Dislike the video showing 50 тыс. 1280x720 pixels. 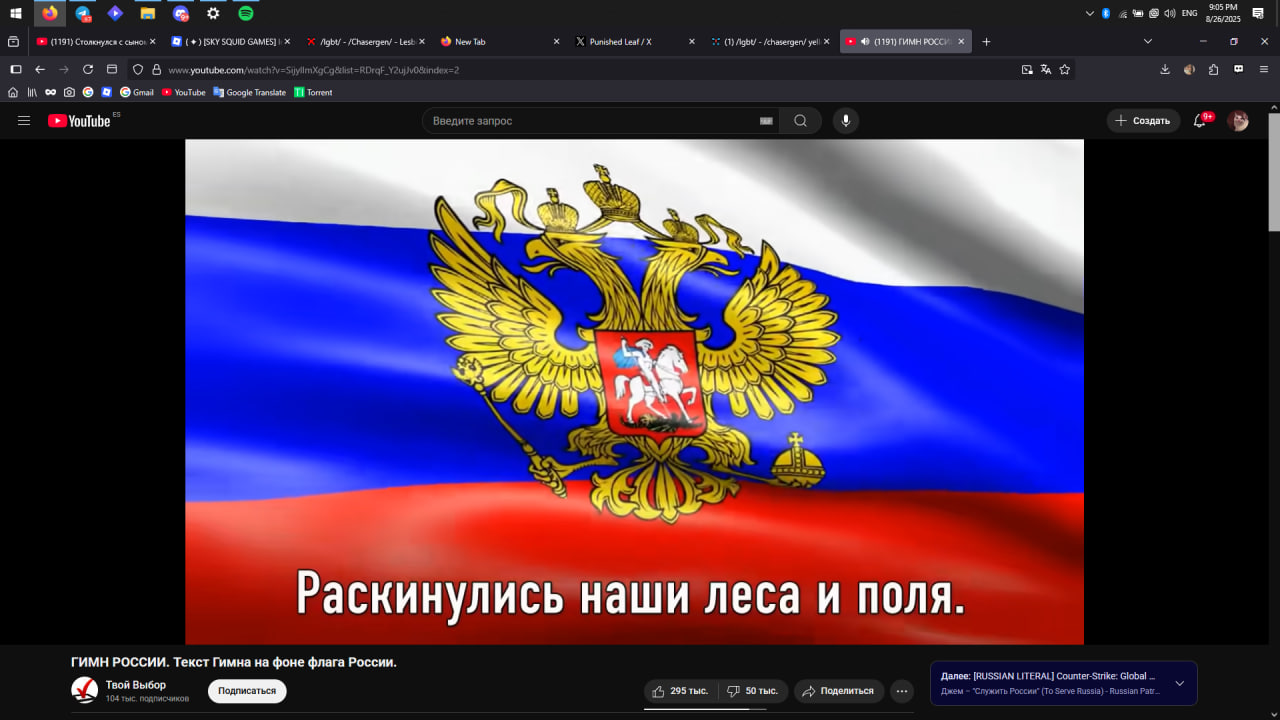click(x=752, y=691)
